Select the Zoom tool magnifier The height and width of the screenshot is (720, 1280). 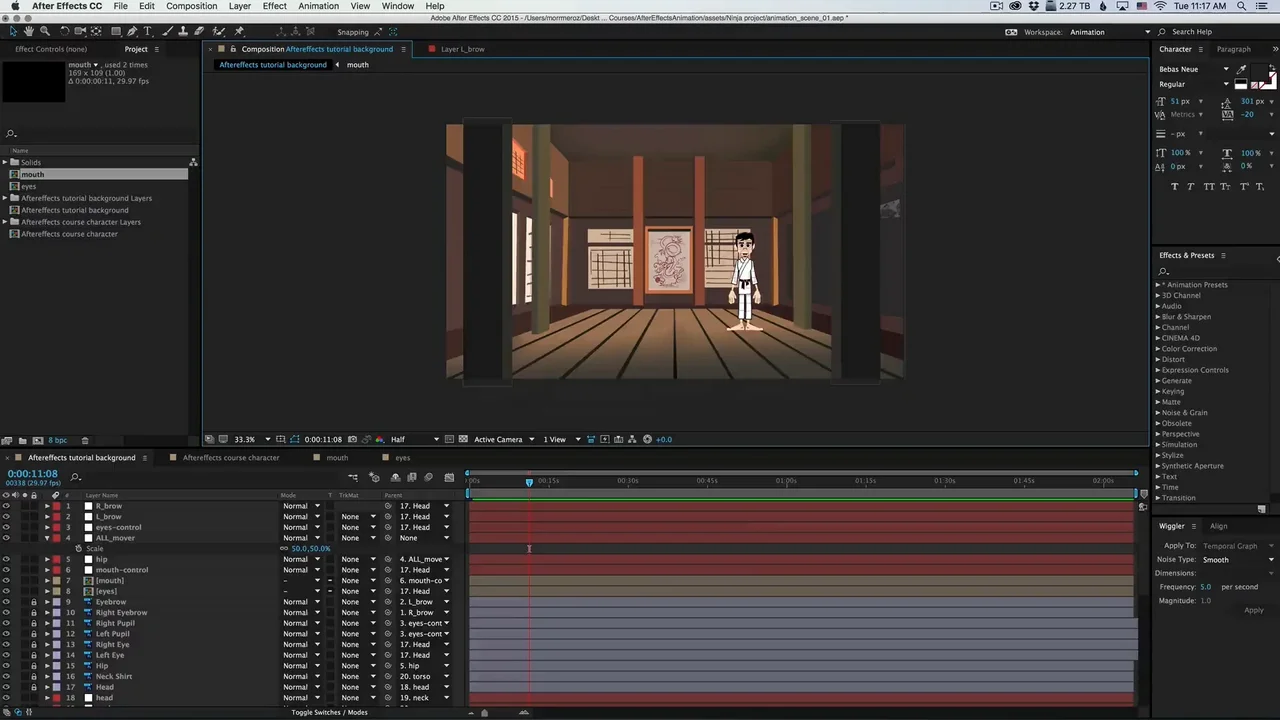(44, 32)
